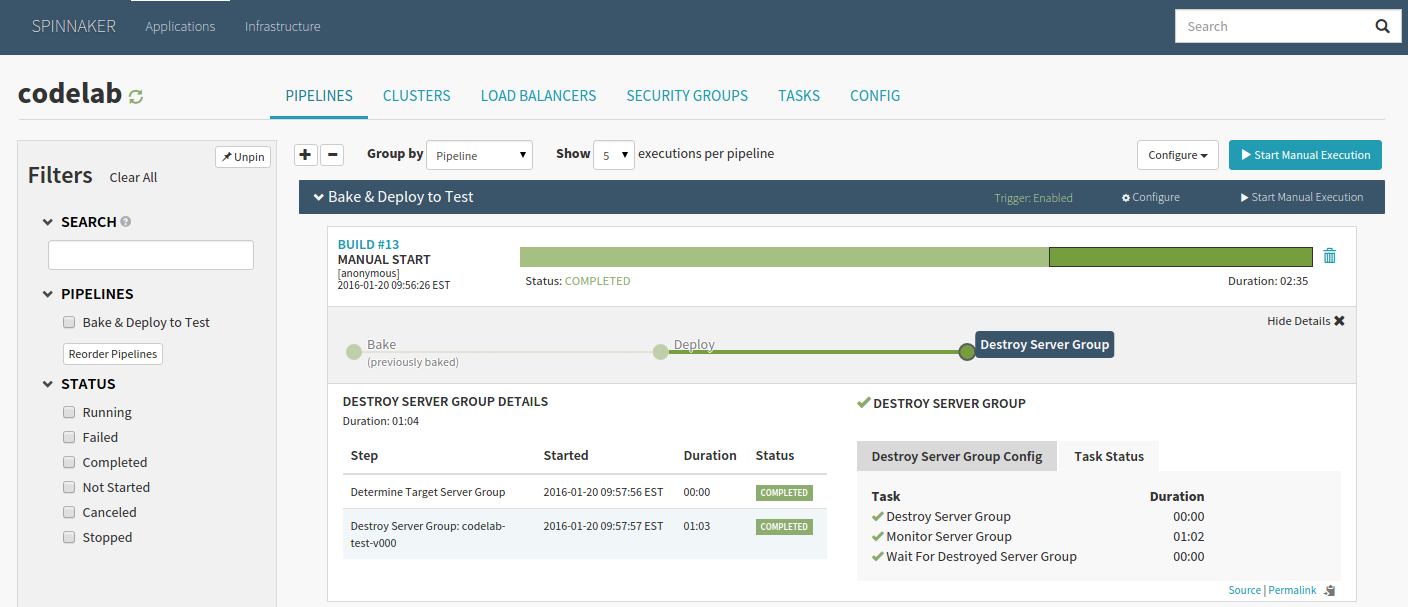Click Configure in the pipeline header bar
This screenshot has height=607, width=1408.
pyautogui.click(x=1151, y=197)
